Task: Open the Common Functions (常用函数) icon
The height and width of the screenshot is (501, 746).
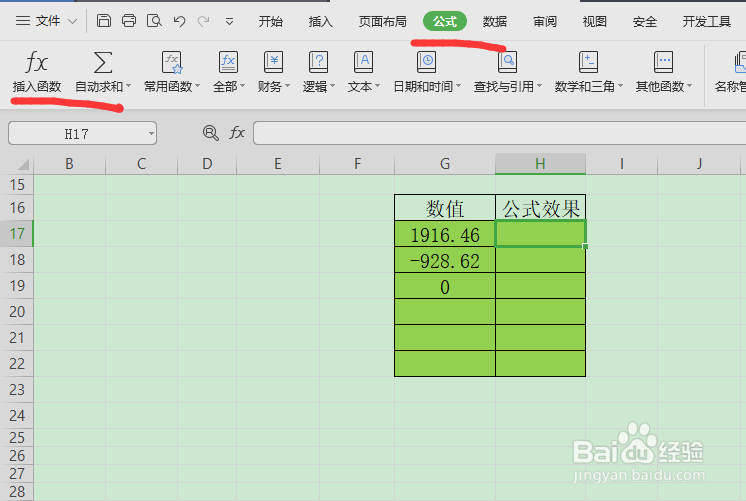Action: [x=172, y=62]
